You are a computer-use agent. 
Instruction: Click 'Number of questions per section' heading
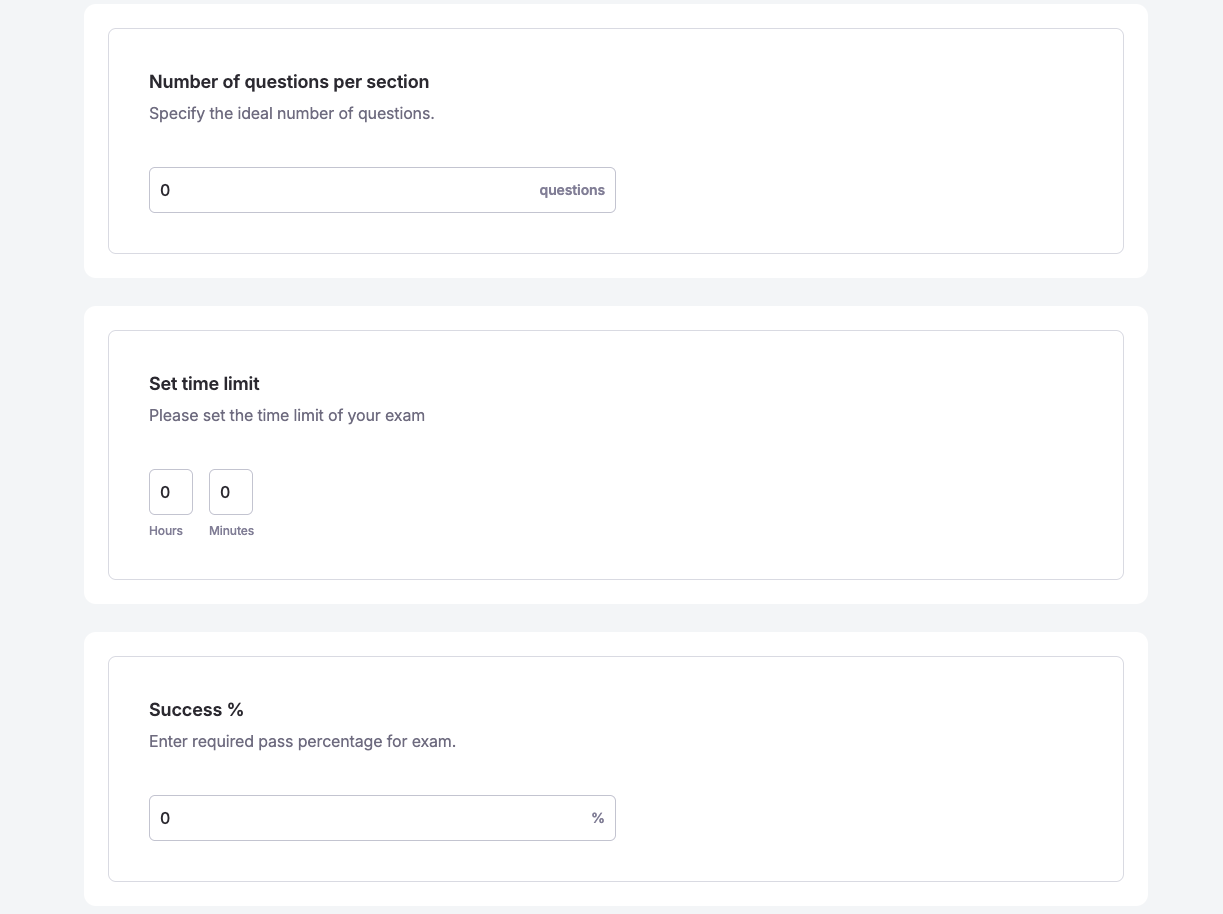click(288, 82)
